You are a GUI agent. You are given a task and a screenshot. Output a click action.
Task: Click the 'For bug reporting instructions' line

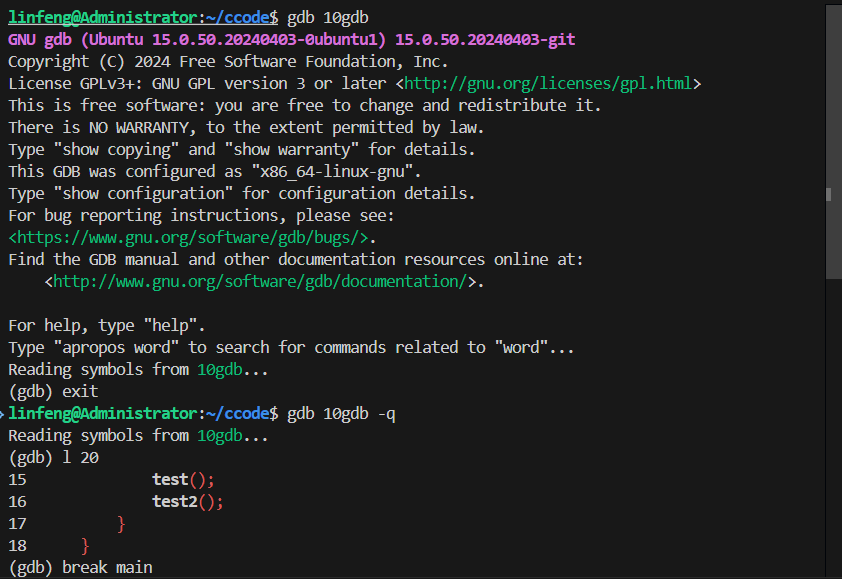[x=201, y=216]
